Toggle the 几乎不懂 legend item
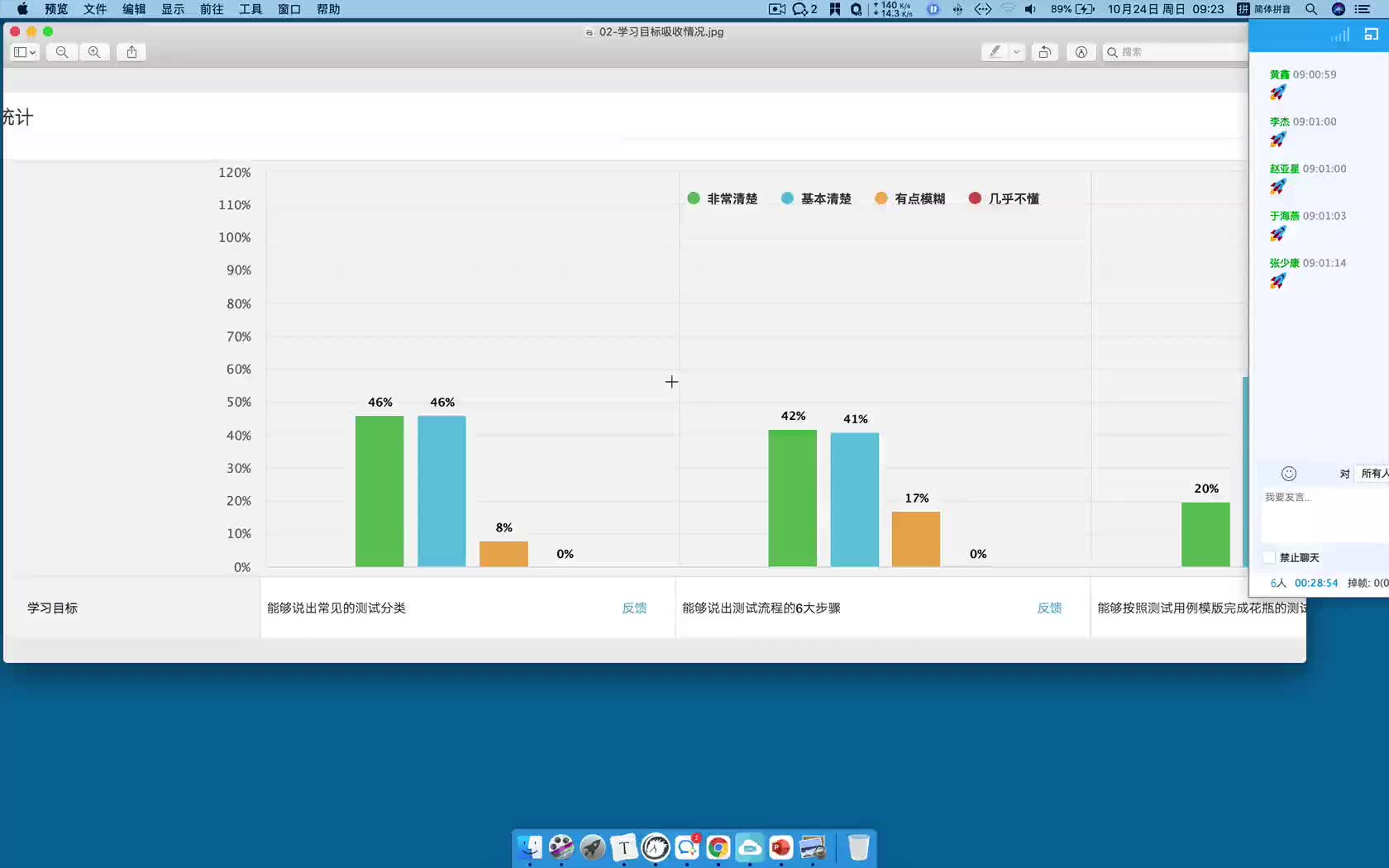Screen dimensions: 1389x868 pyautogui.click(x=1004, y=198)
